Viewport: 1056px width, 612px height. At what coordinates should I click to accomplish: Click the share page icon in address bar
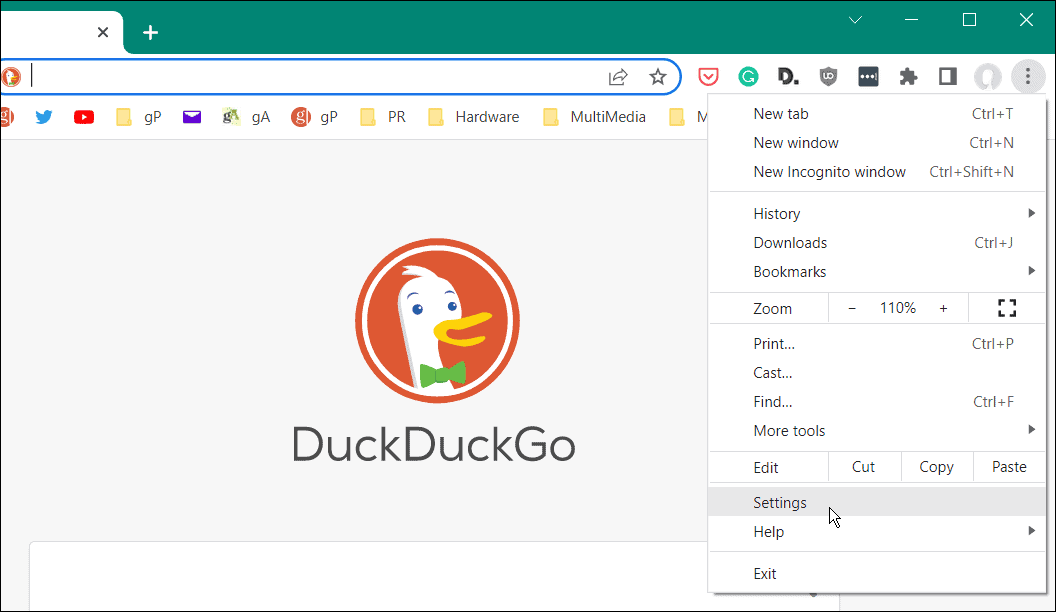(x=618, y=77)
